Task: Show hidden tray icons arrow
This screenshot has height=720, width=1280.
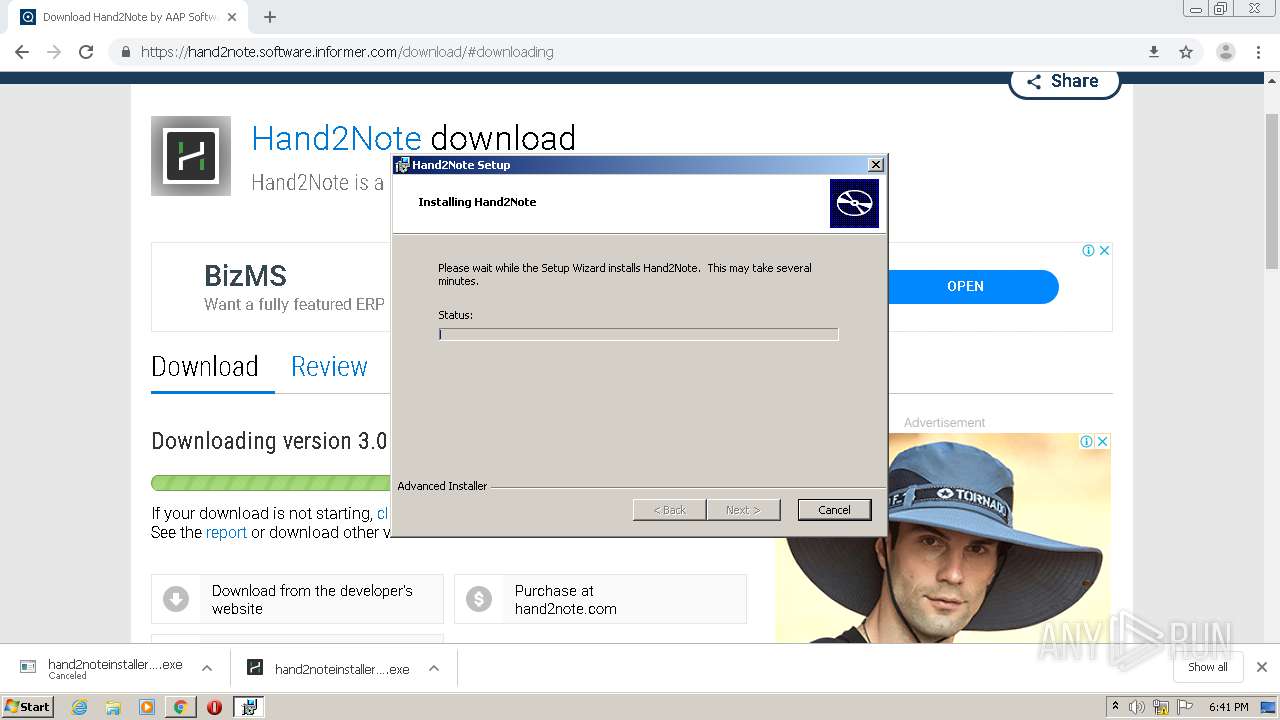Action: 1115,707
